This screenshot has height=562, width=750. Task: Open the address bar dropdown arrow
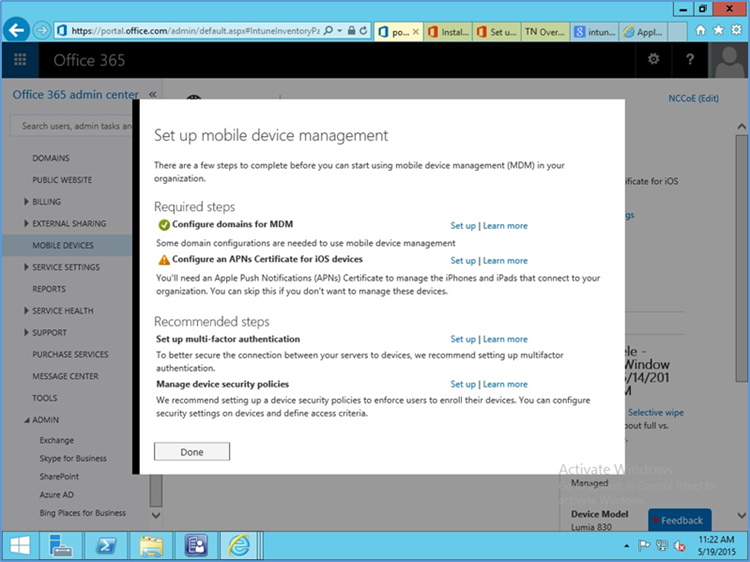(x=340, y=31)
